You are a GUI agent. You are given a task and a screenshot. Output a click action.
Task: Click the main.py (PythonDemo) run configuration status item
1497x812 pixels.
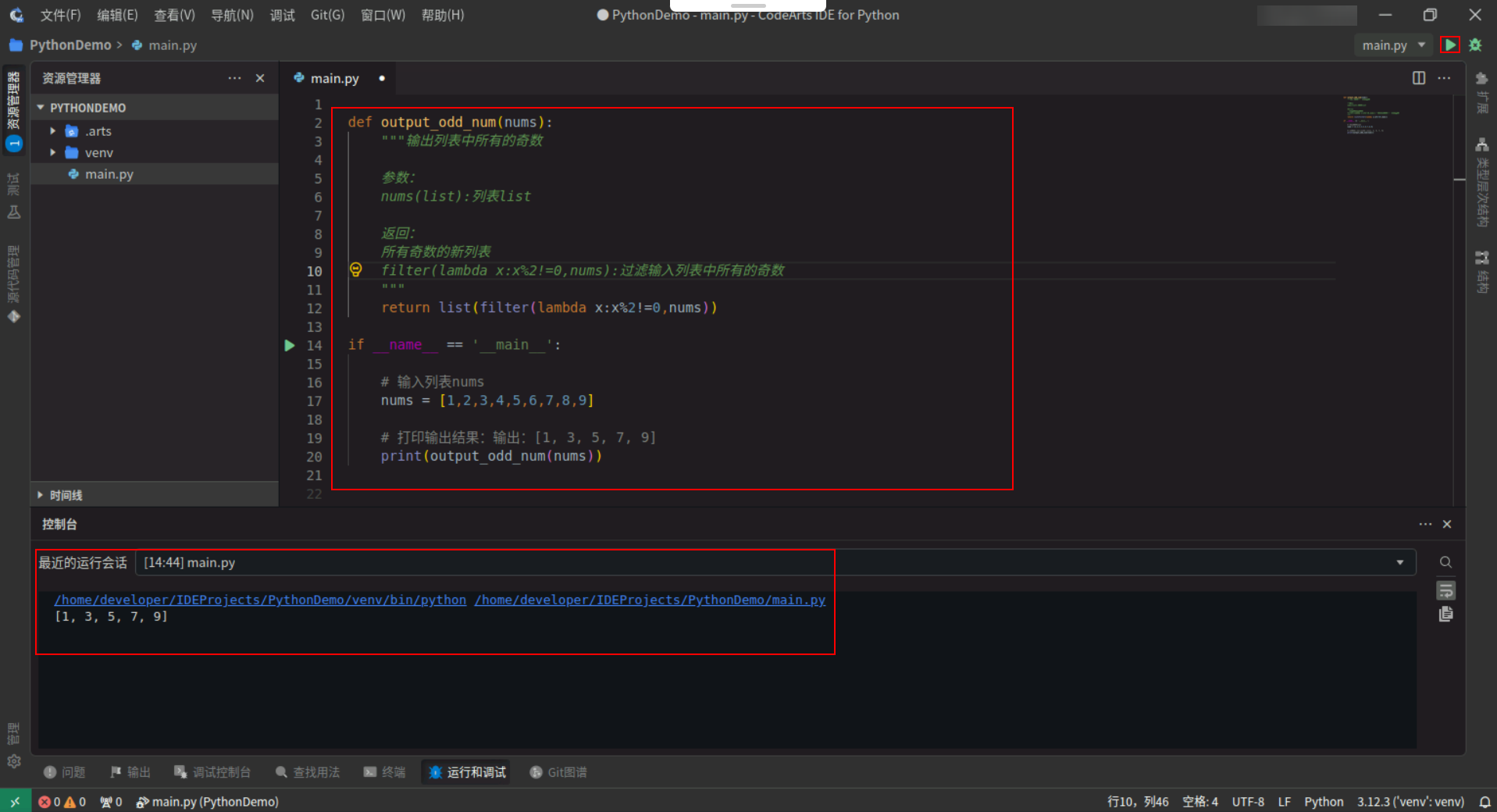[x=207, y=802]
